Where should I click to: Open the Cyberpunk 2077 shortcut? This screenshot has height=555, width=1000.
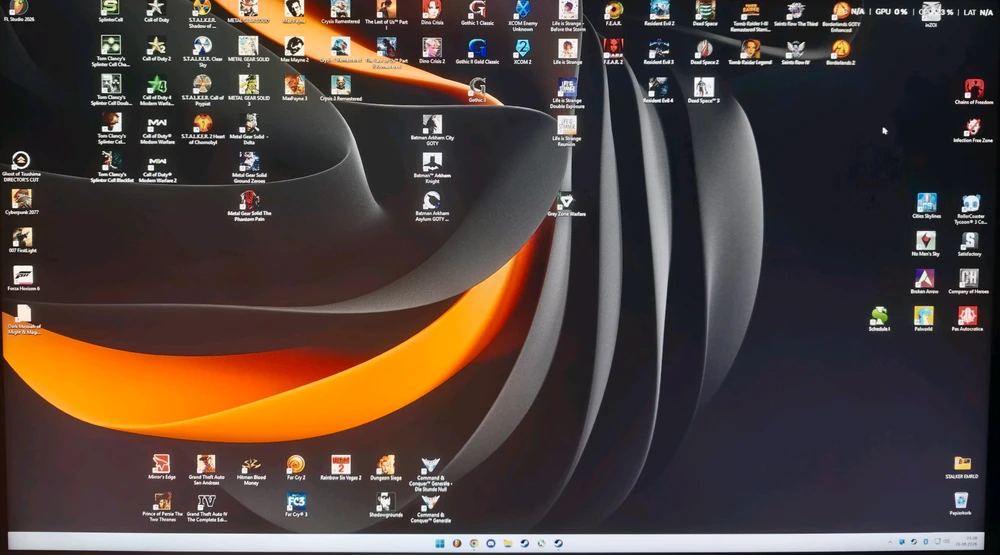tap(22, 201)
